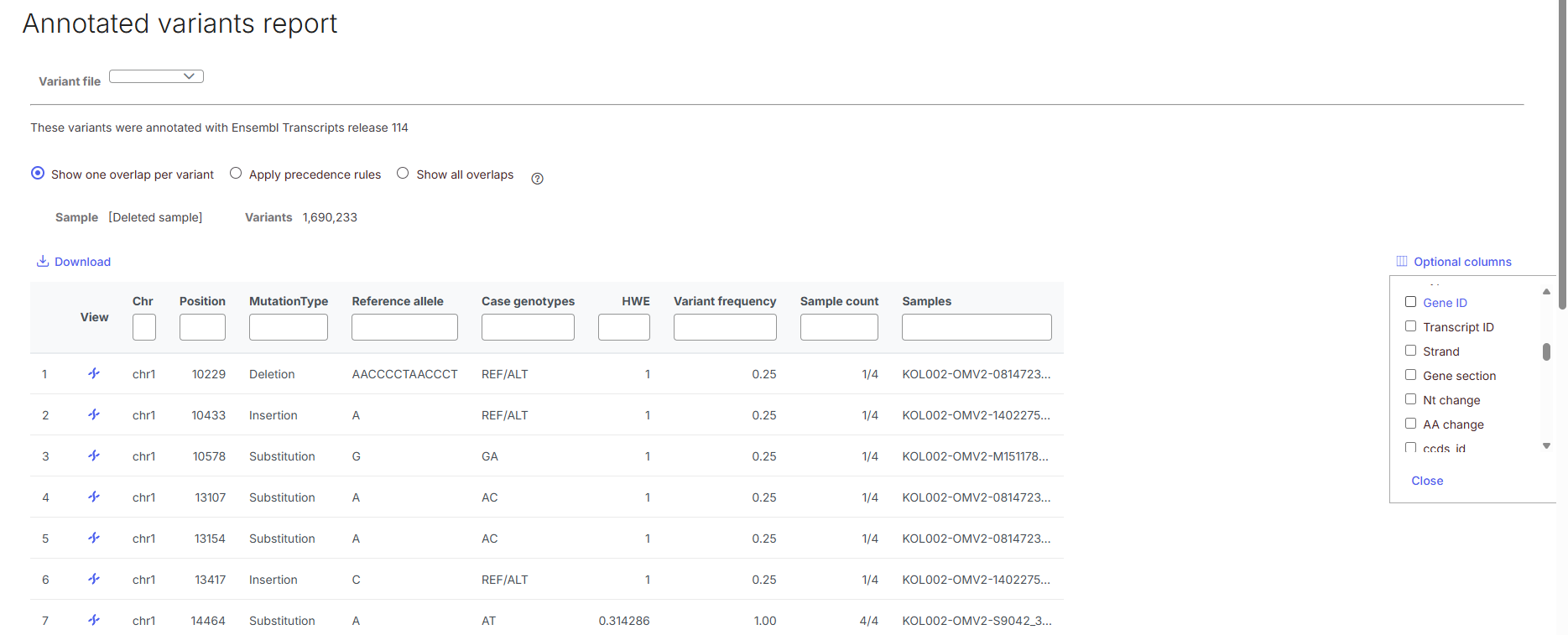
Task: Enable the Gene ID column checkbox
Action: click(x=1410, y=302)
